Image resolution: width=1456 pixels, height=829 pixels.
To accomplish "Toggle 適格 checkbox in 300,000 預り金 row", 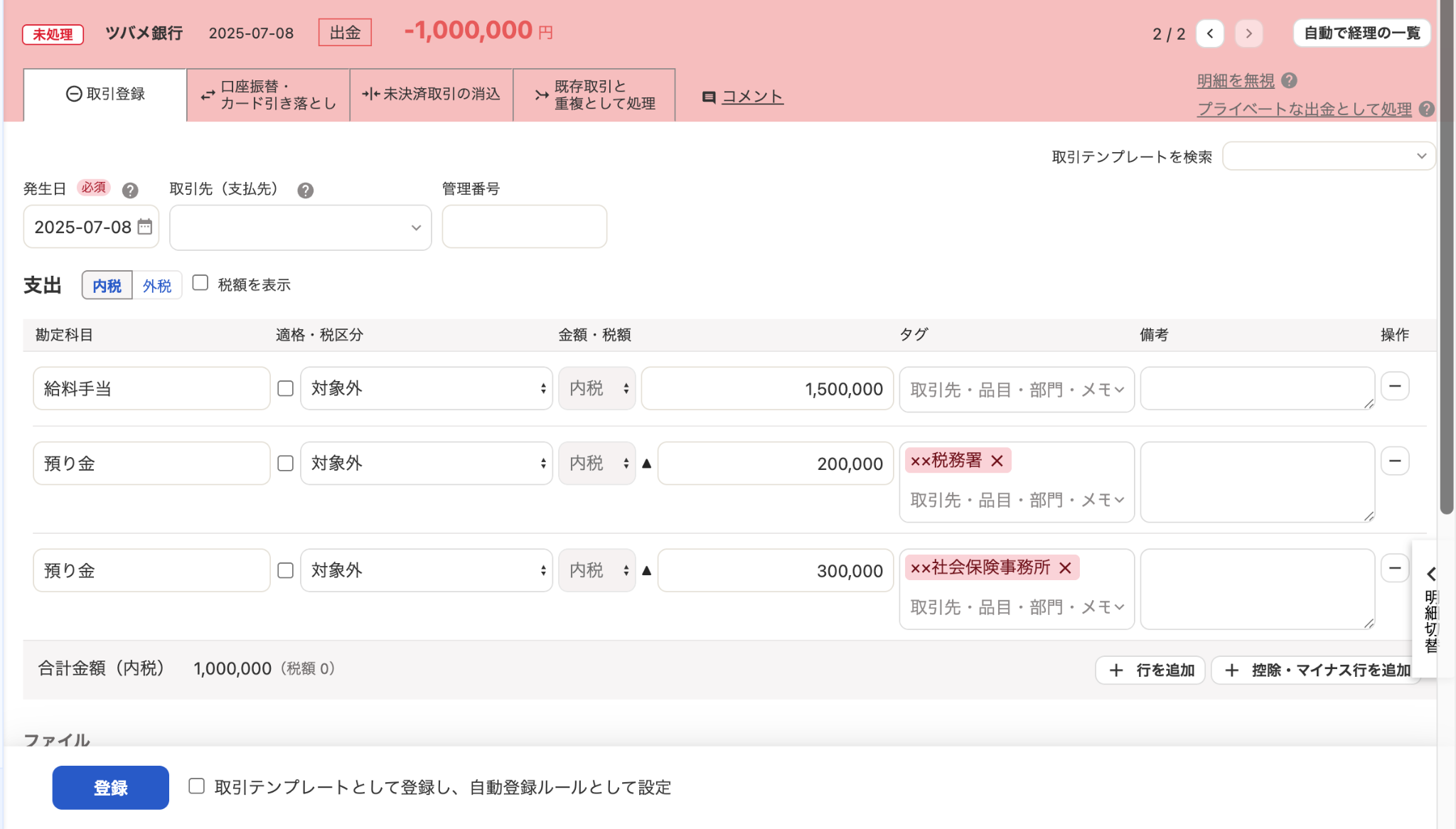I will click(285, 570).
